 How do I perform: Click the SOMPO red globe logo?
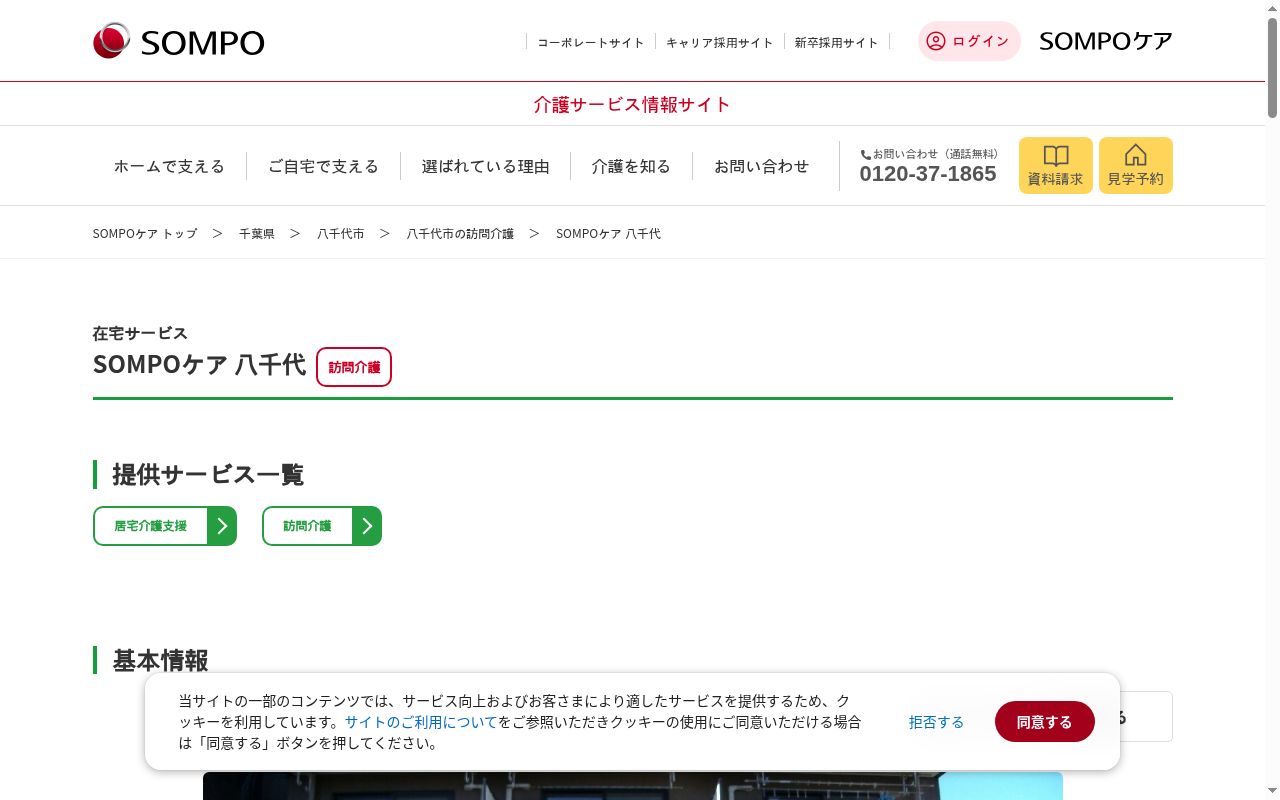pos(111,41)
